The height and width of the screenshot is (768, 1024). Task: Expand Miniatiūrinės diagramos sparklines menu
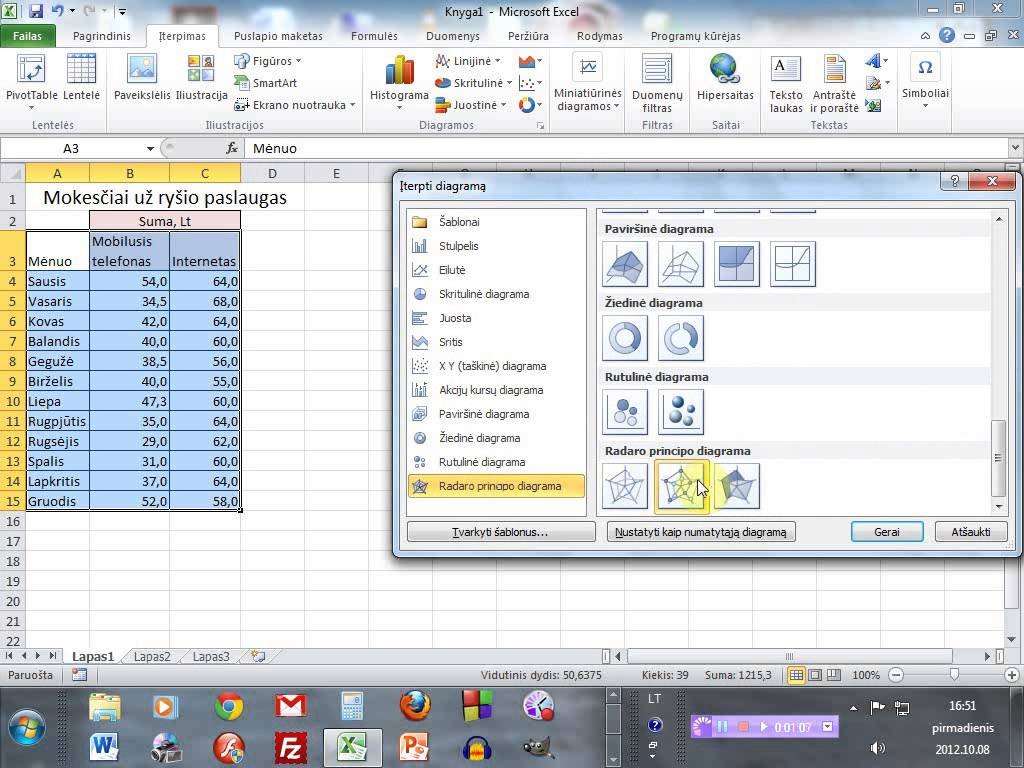tap(588, 84)
